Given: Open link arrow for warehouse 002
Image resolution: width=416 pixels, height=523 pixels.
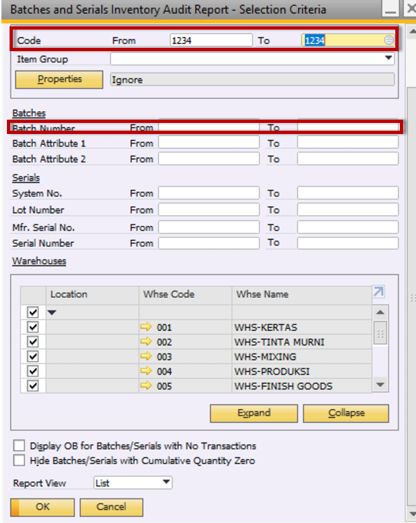Looking at the screenshot, I should [146, 342].
